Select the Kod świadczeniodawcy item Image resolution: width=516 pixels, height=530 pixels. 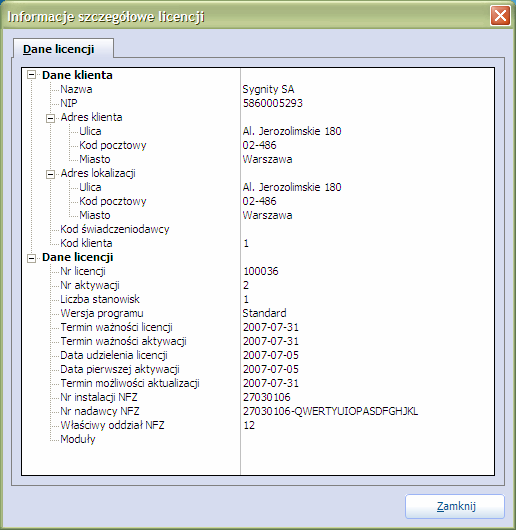pos(115,229)
